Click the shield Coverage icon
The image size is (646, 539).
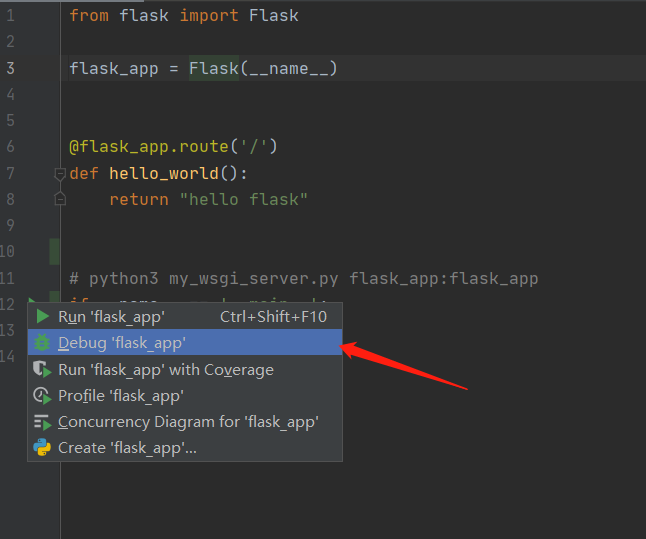42,369
